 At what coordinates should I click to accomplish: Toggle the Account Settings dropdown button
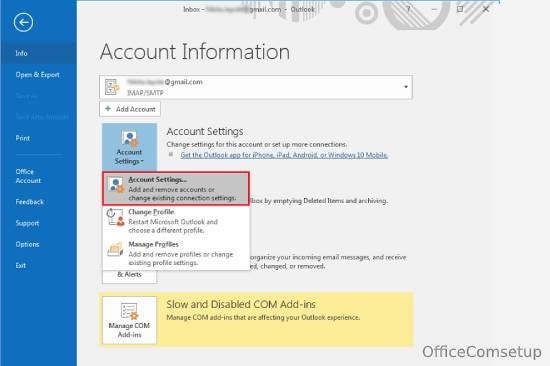(129, 147)
